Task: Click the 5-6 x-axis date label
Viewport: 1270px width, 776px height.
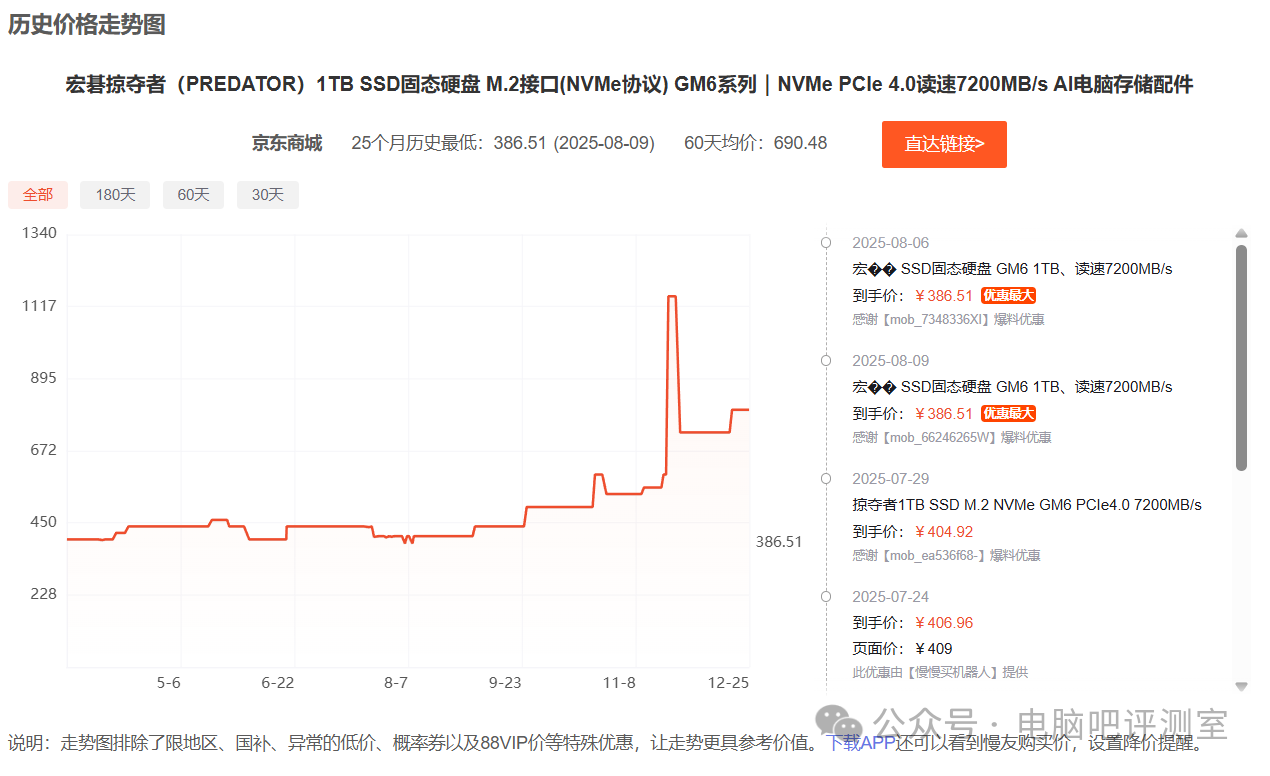Action: pos(169,683)
